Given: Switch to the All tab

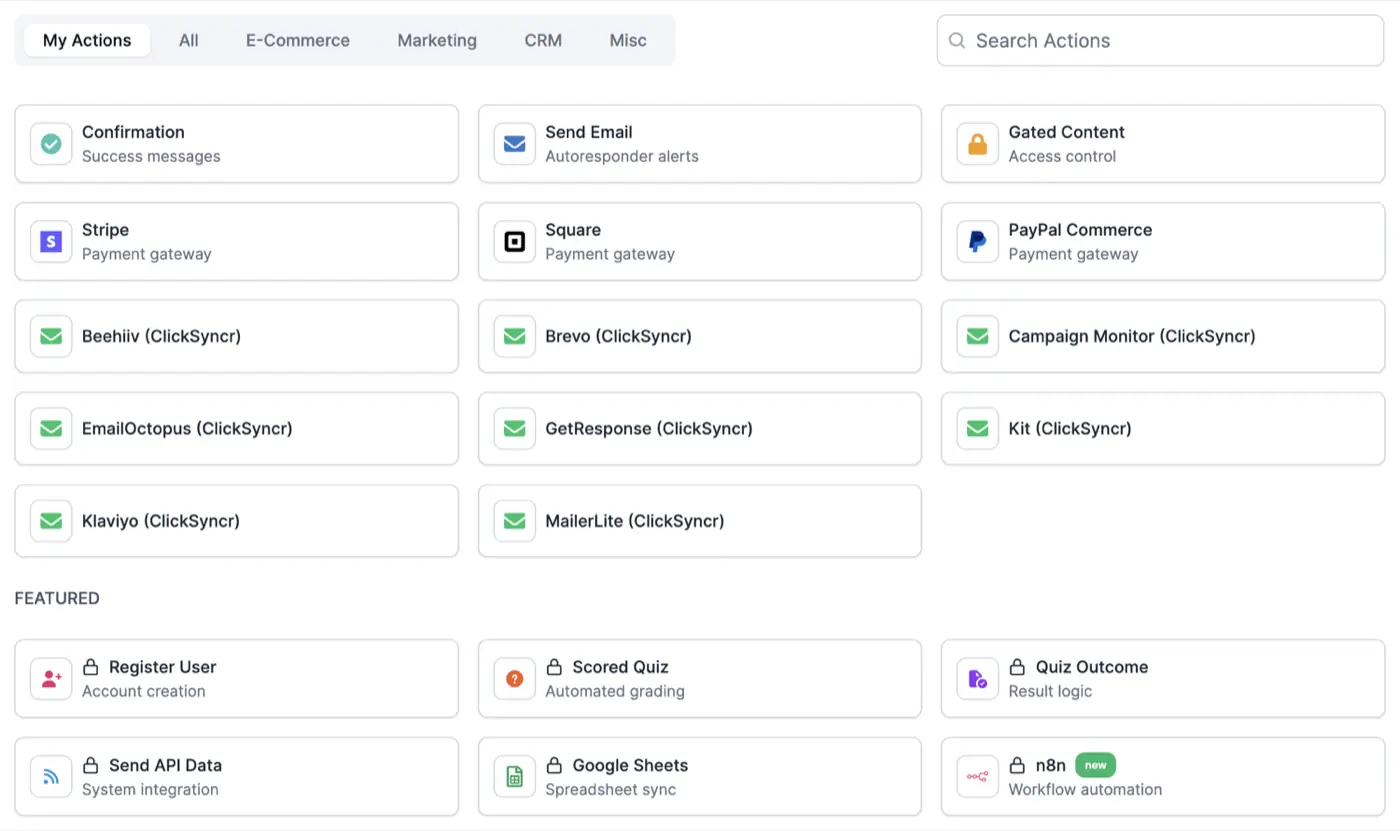Looking at the screenshot, I should (189, 41).
